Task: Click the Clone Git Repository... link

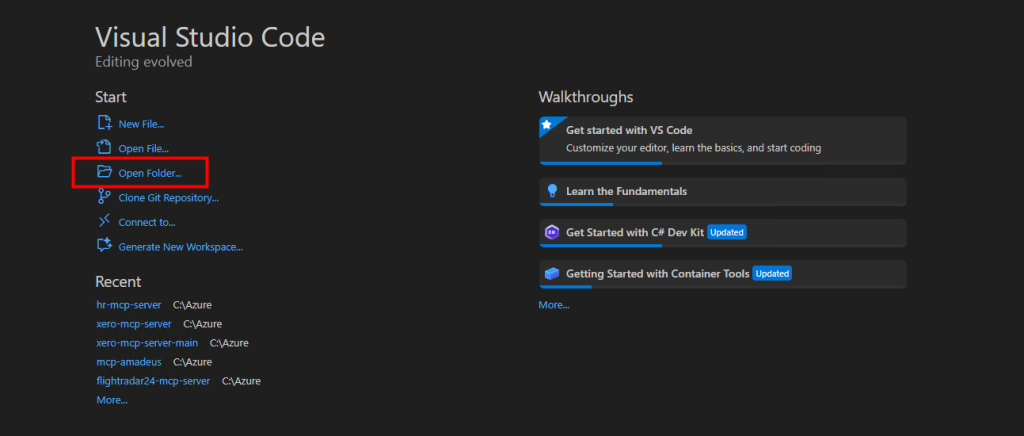Action: coord(168,198)
